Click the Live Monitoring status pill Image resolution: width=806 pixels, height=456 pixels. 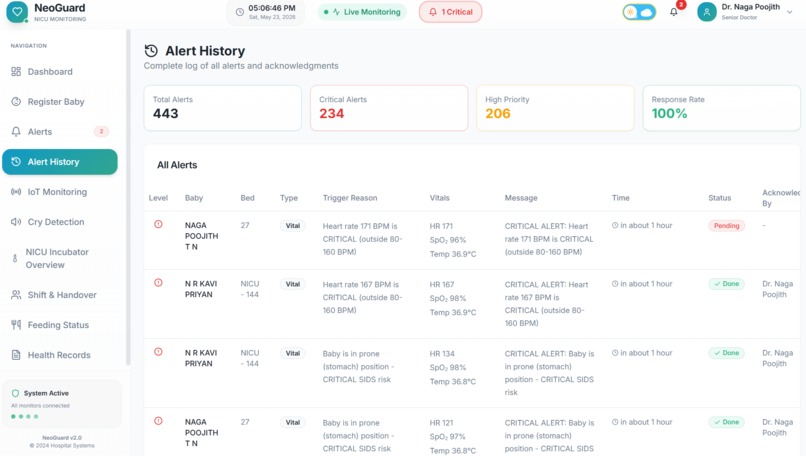tap(362, 12)
